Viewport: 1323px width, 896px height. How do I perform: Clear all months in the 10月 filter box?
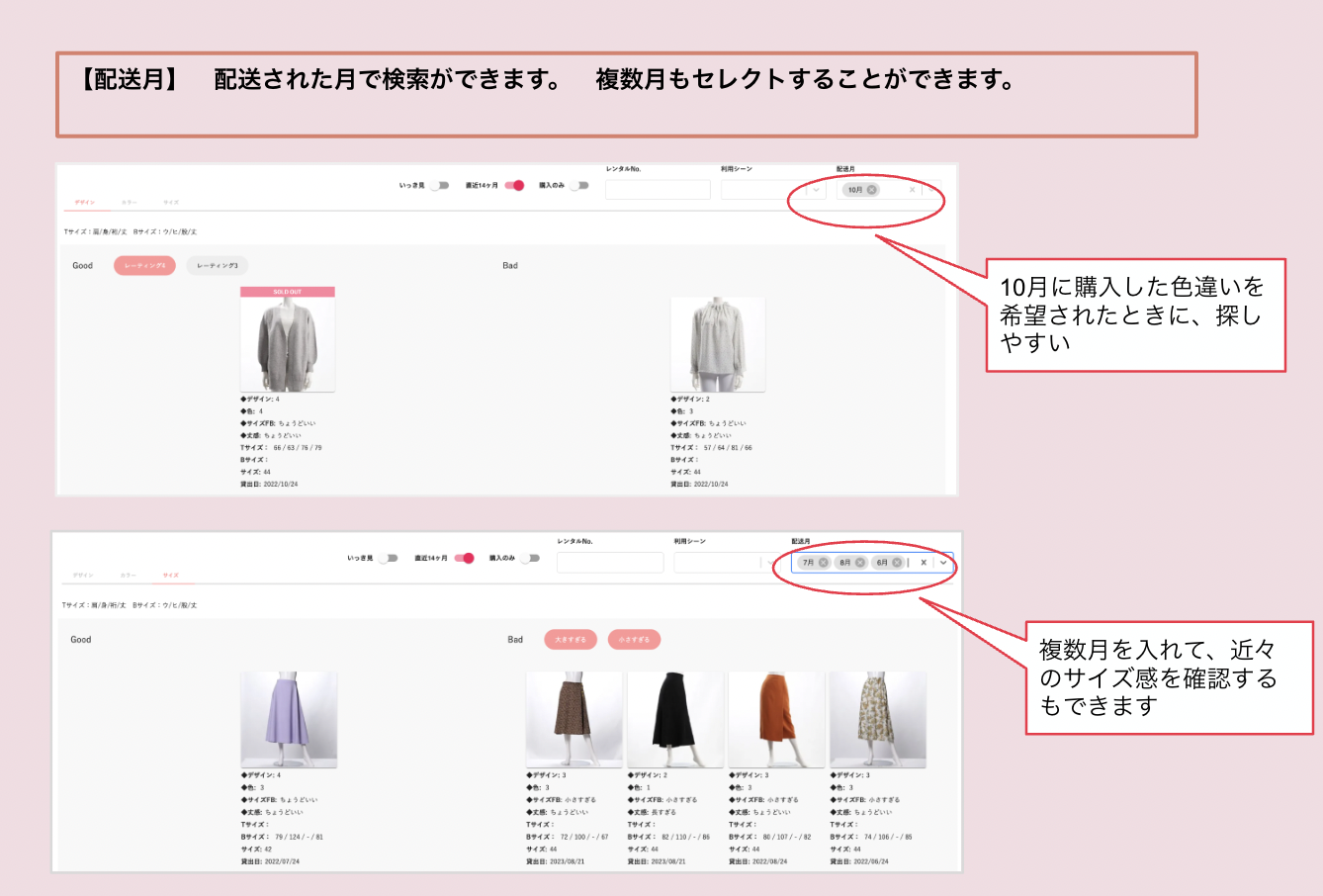(912, 190)
